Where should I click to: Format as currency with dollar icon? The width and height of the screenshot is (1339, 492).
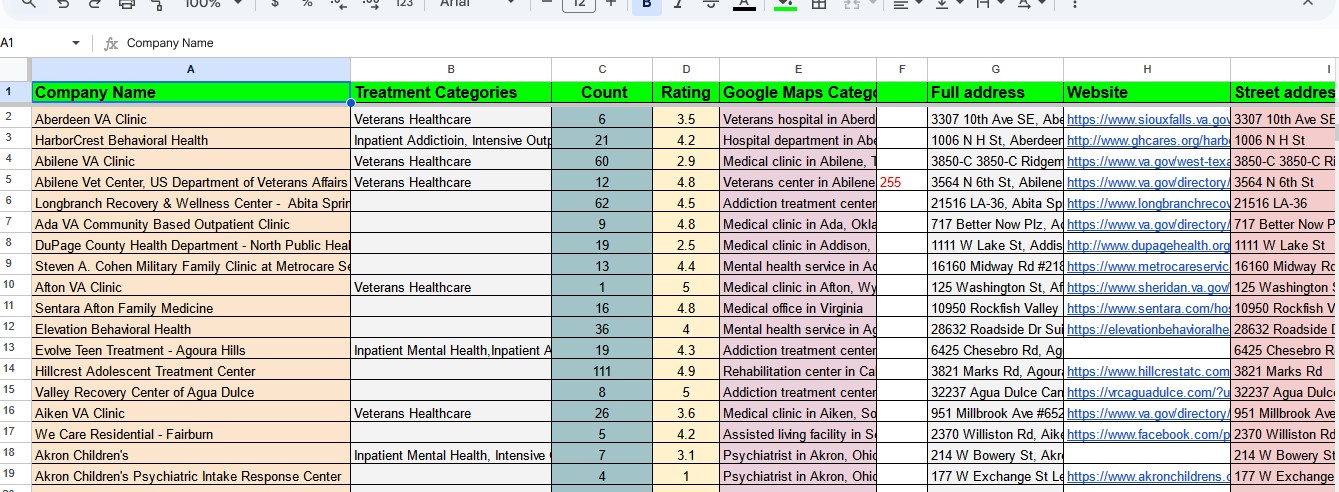coord(275,3)
